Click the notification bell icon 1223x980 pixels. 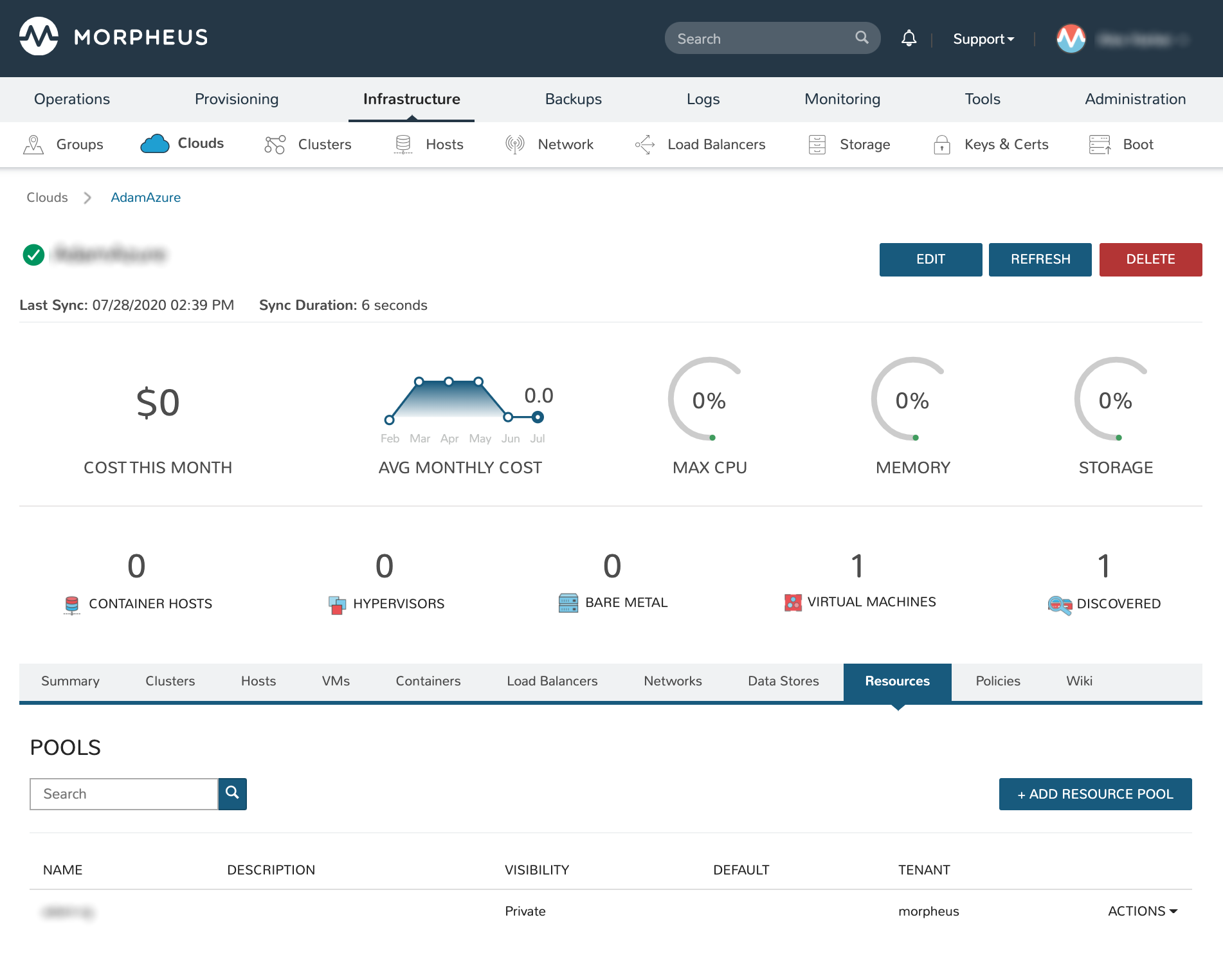pyautogui.click(x=909, y=39)
